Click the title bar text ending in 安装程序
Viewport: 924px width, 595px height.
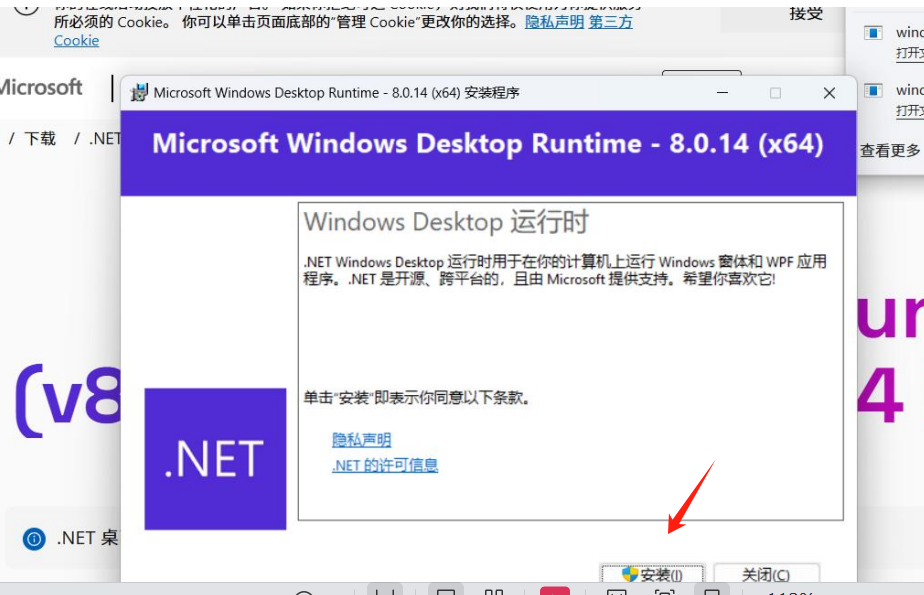tap(336, 92)
